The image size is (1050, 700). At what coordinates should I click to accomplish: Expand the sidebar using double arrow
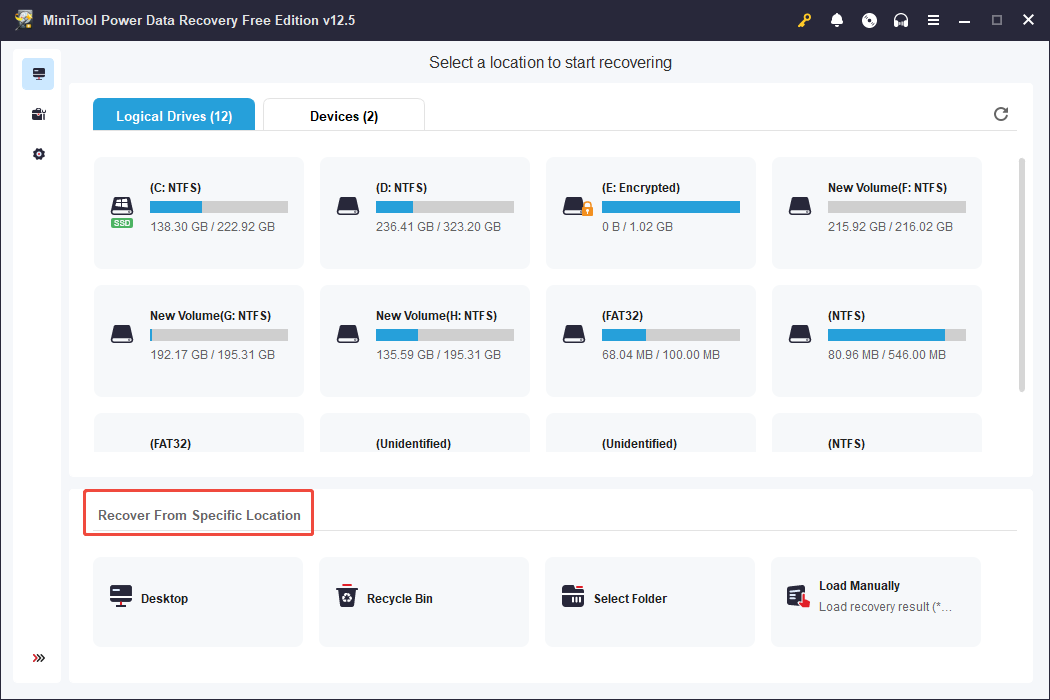click(38, 658)
